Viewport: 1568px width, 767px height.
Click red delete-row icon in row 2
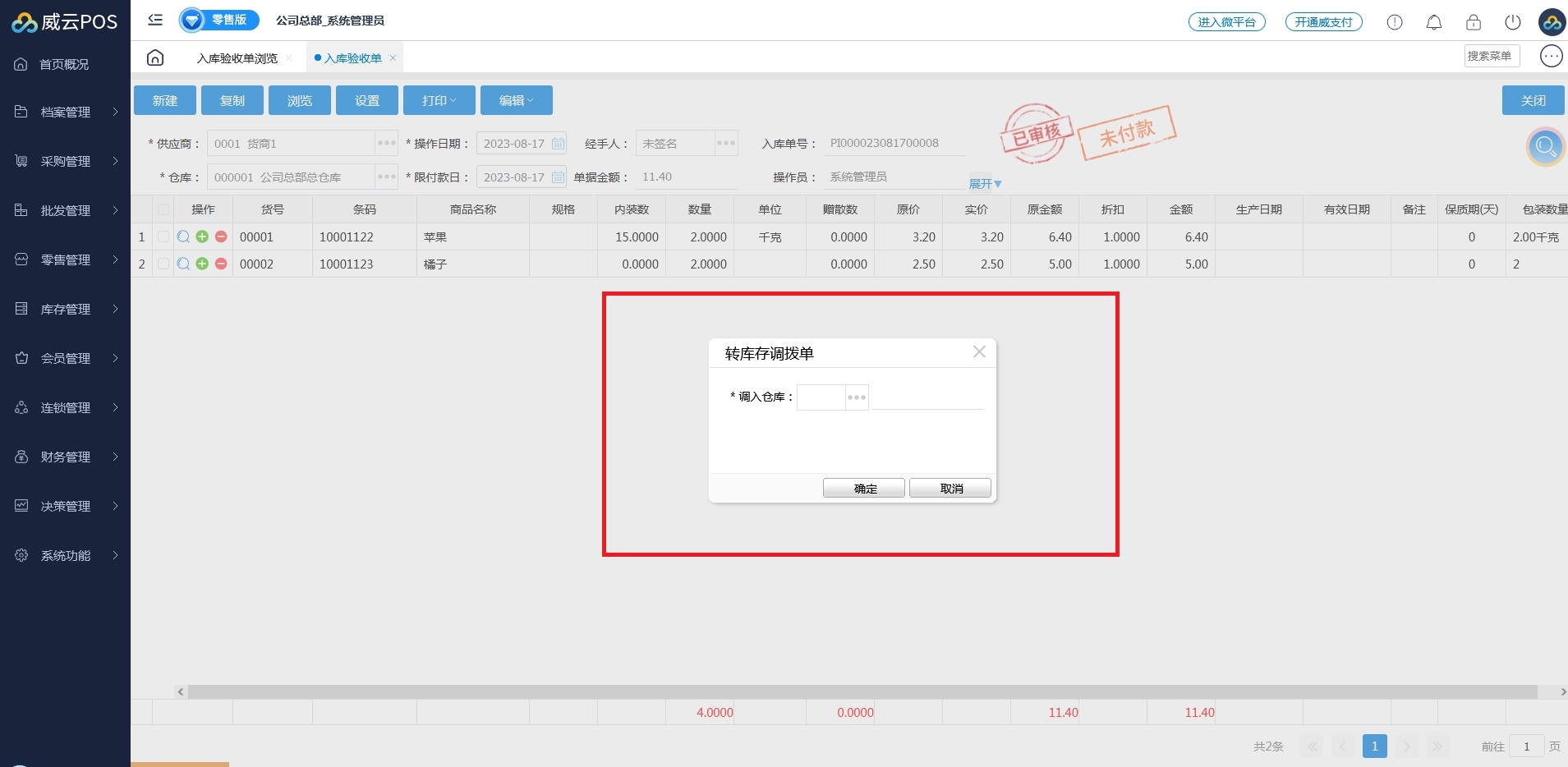pyautogui.click(x=221, y=264)
